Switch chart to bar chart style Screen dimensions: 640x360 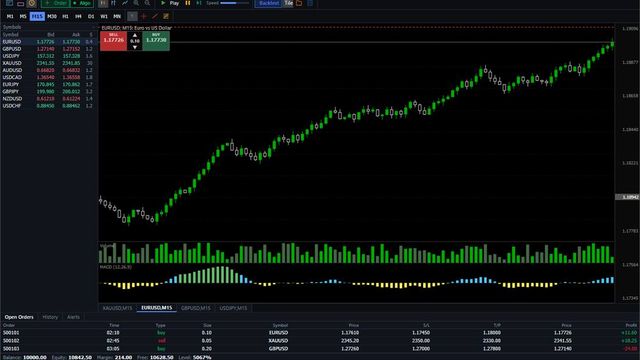[113, 3]
